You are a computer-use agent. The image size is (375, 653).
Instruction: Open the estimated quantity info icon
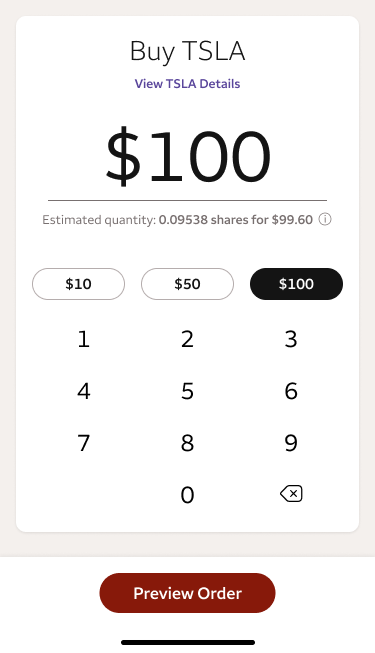(x=325, y=219)
